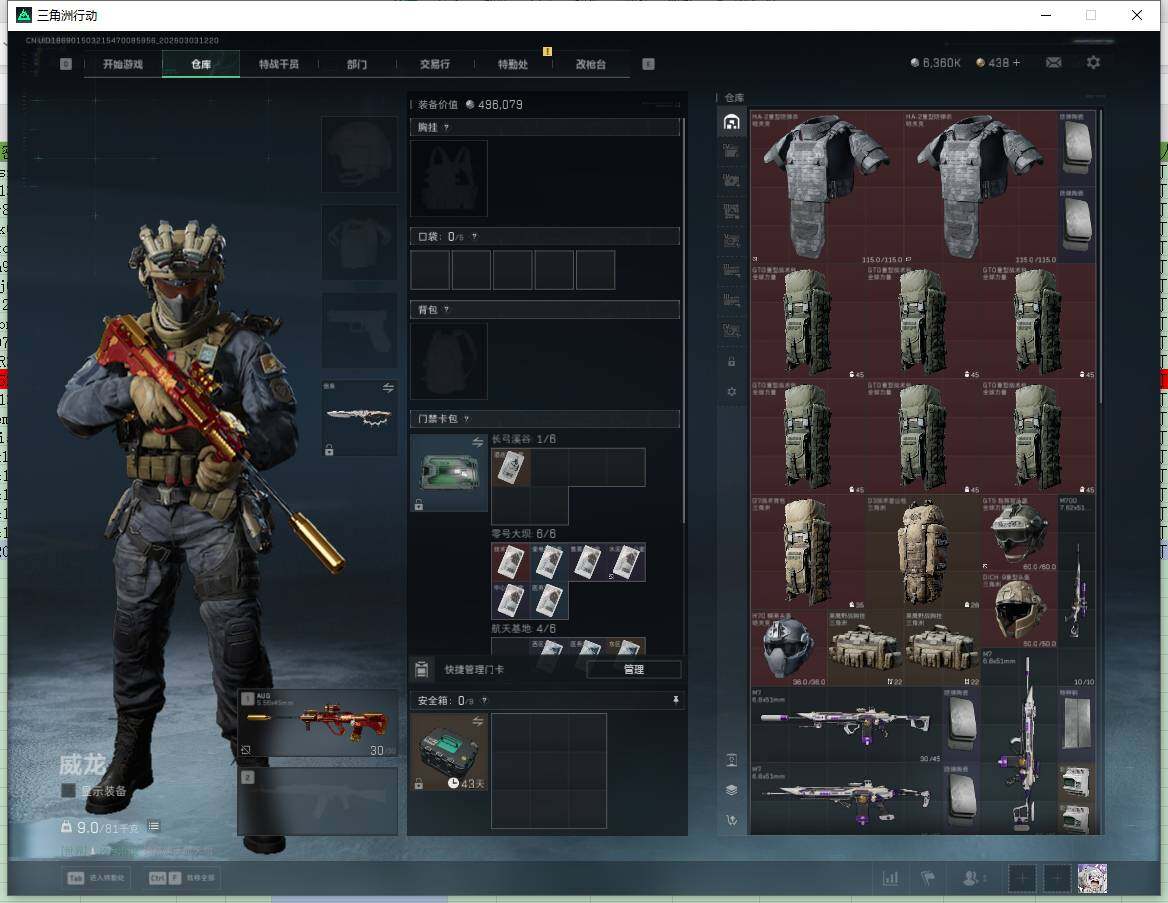
Task: Select the 仓库 tab
Action: pyautogui.click(x=201, y=64)
